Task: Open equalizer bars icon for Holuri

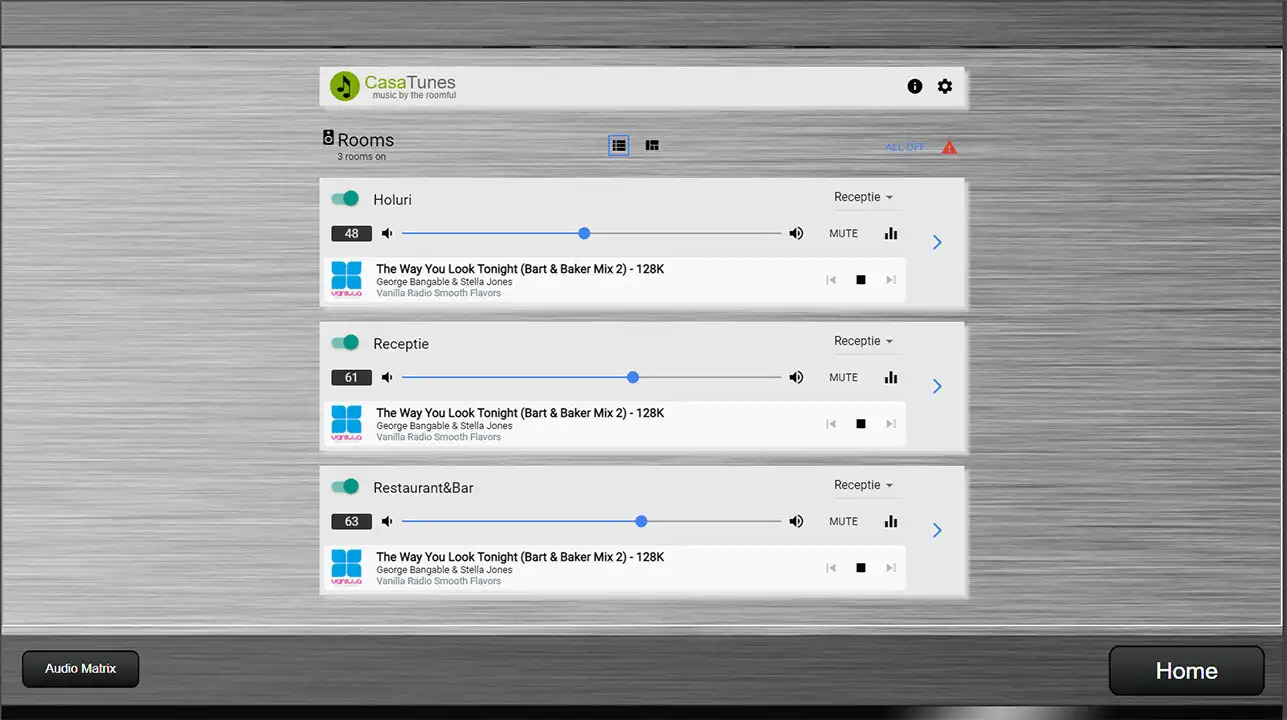Action: (x=891, y=233)
